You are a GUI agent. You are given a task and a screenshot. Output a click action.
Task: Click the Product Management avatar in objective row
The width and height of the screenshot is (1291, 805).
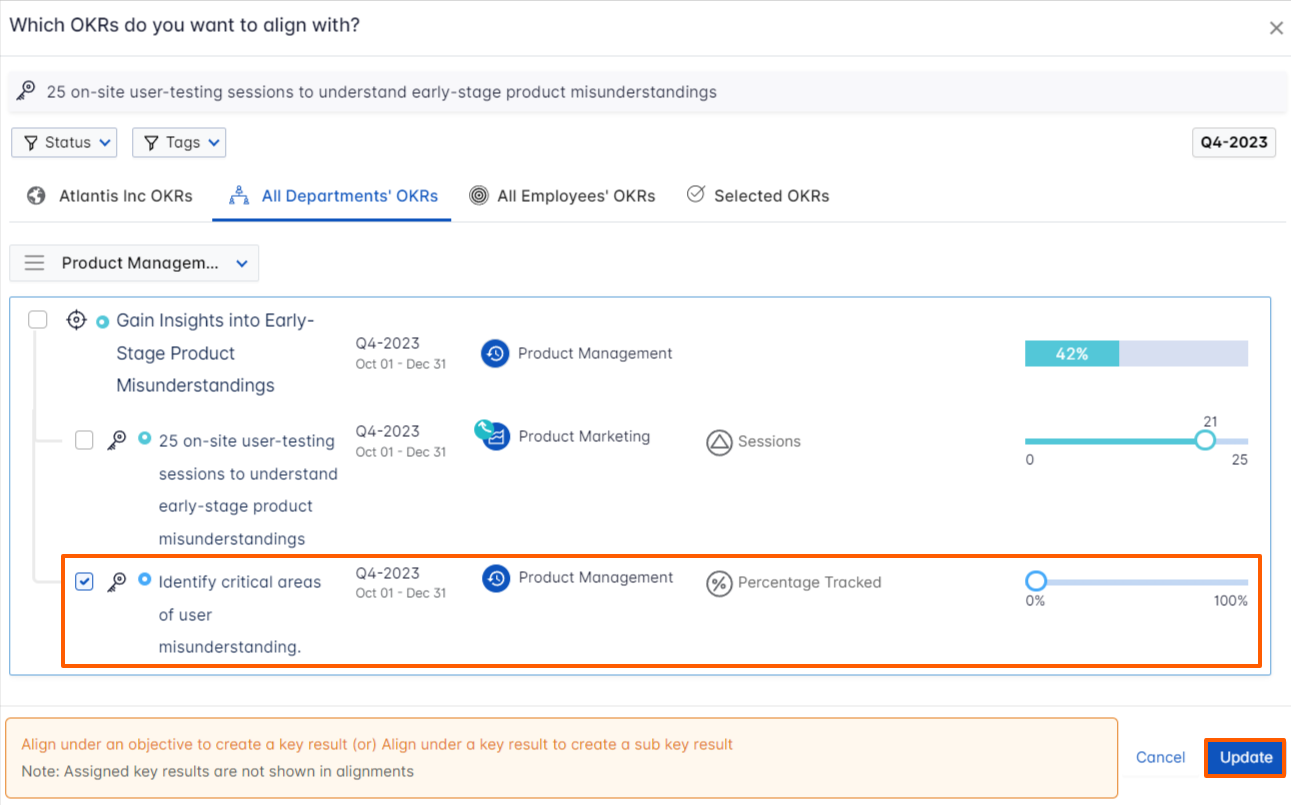click(x=496, y=353)
